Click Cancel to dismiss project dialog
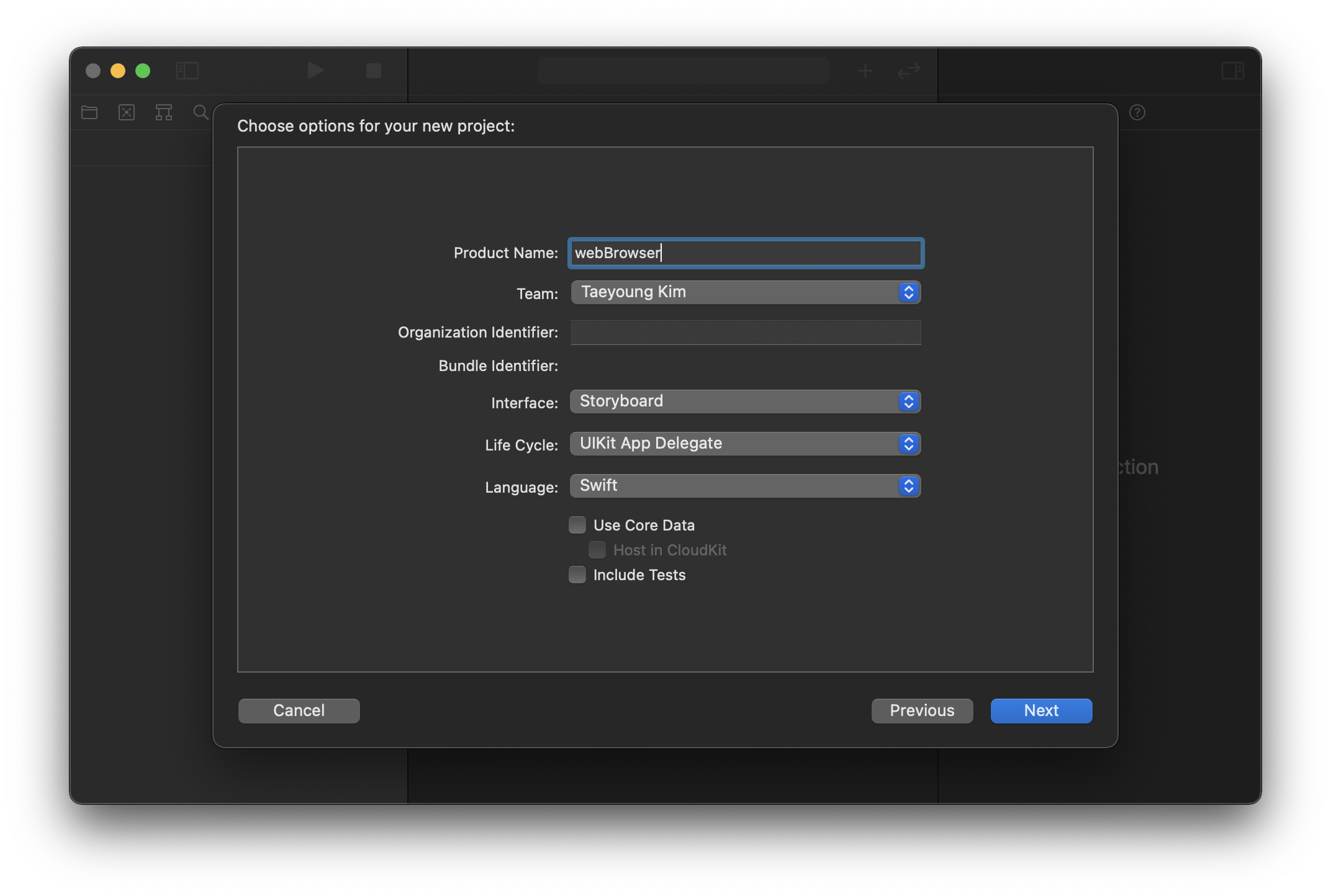 (x=298, y=710)
